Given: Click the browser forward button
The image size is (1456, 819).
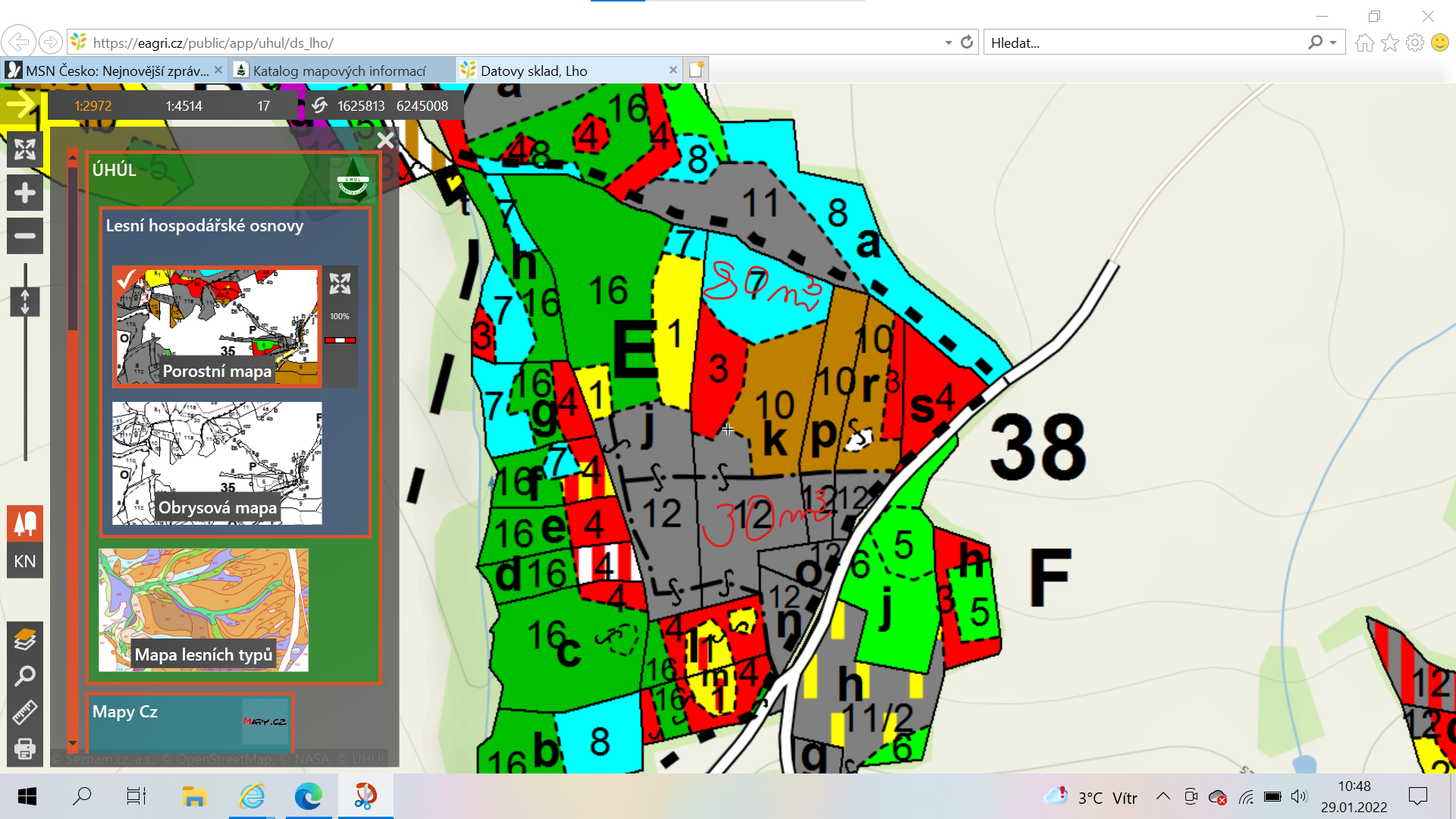Looking at the screenshot, I should coord(50,42).
